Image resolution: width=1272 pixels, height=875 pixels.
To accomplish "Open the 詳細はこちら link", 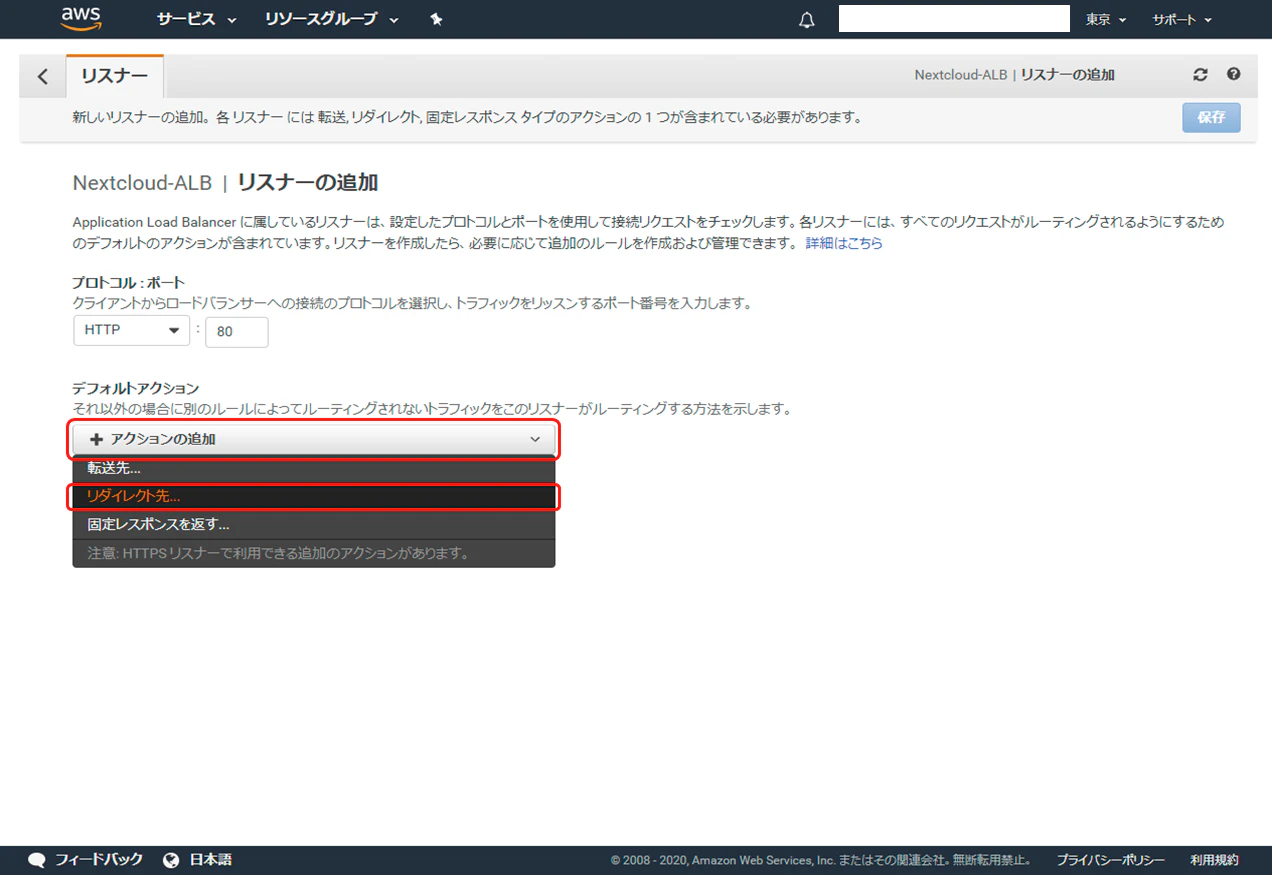I will coord(844,243).
